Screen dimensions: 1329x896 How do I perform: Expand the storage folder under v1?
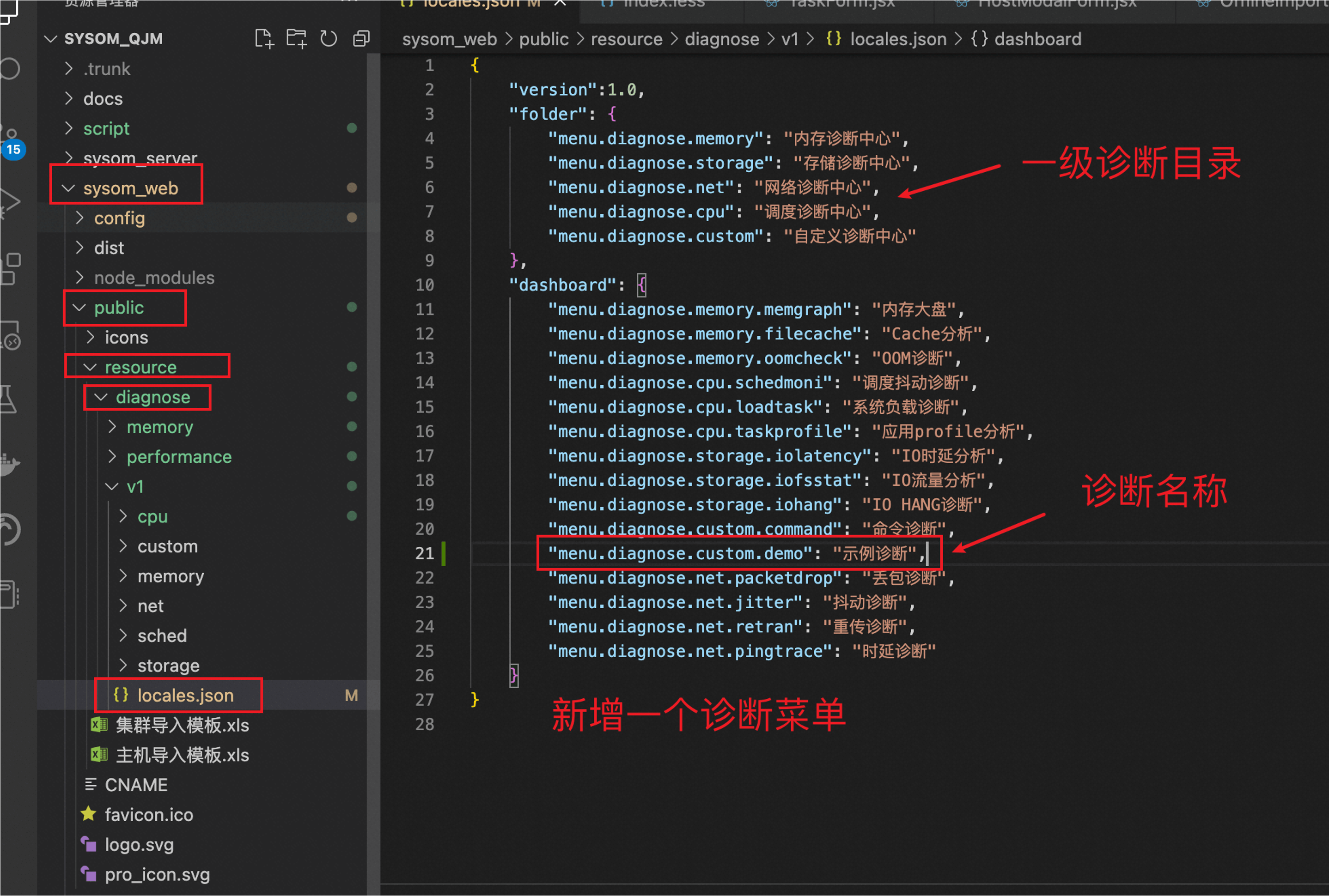click(123, 665)
